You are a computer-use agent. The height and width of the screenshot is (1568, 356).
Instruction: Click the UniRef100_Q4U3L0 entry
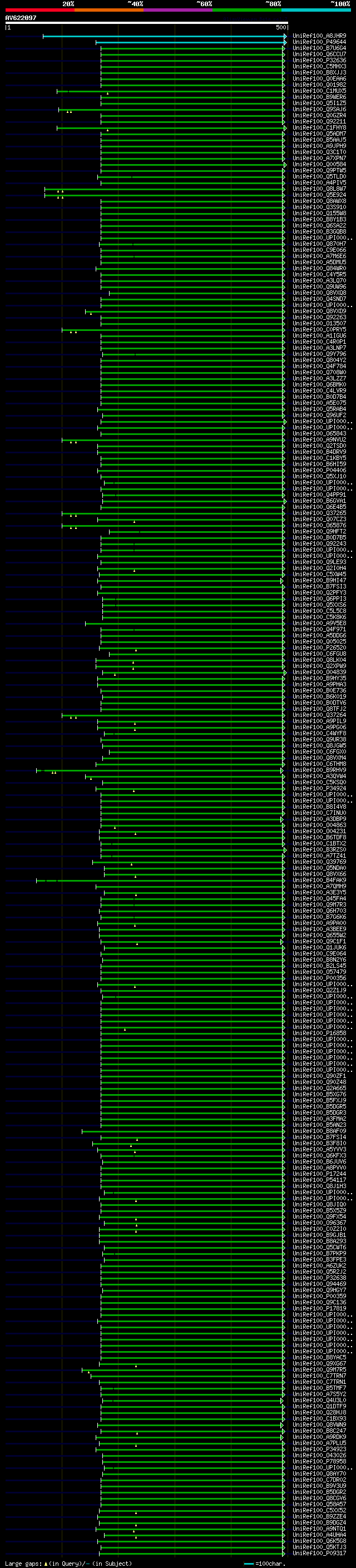(x=319, y=1401)
